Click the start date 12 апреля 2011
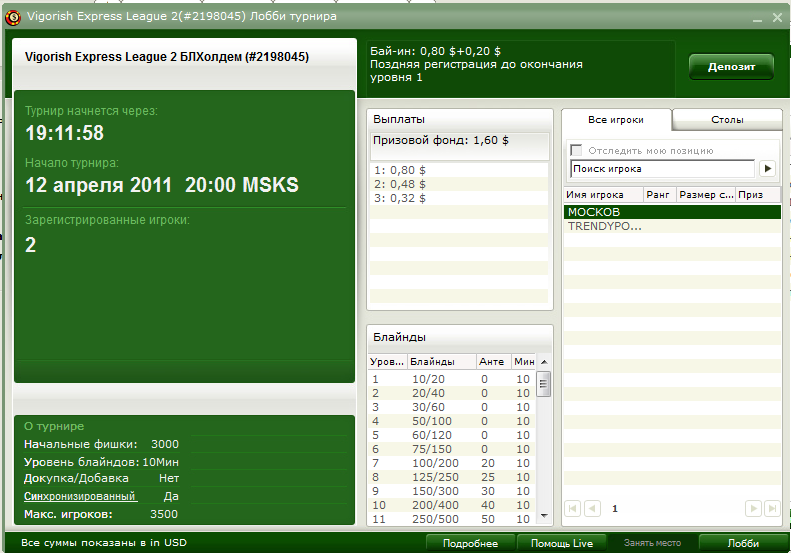 [98, 185]
